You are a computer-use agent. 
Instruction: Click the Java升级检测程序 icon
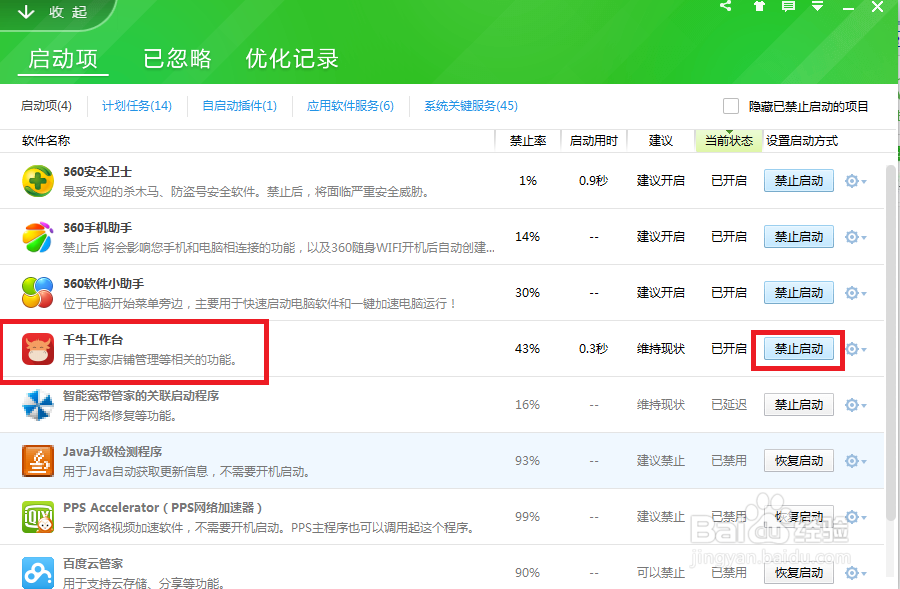coord(38,460)
